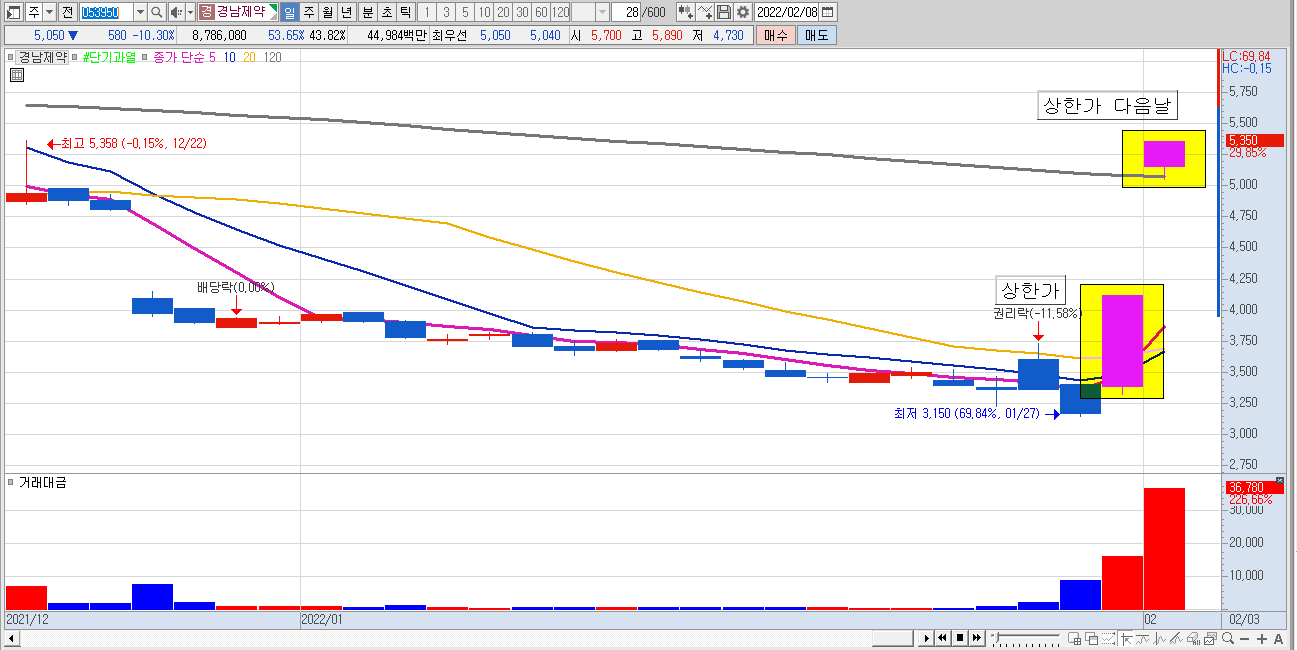Open the speaker icon dropdown arrow
The width and height of the screenshot is (1297, 650).
click(190, 12)
